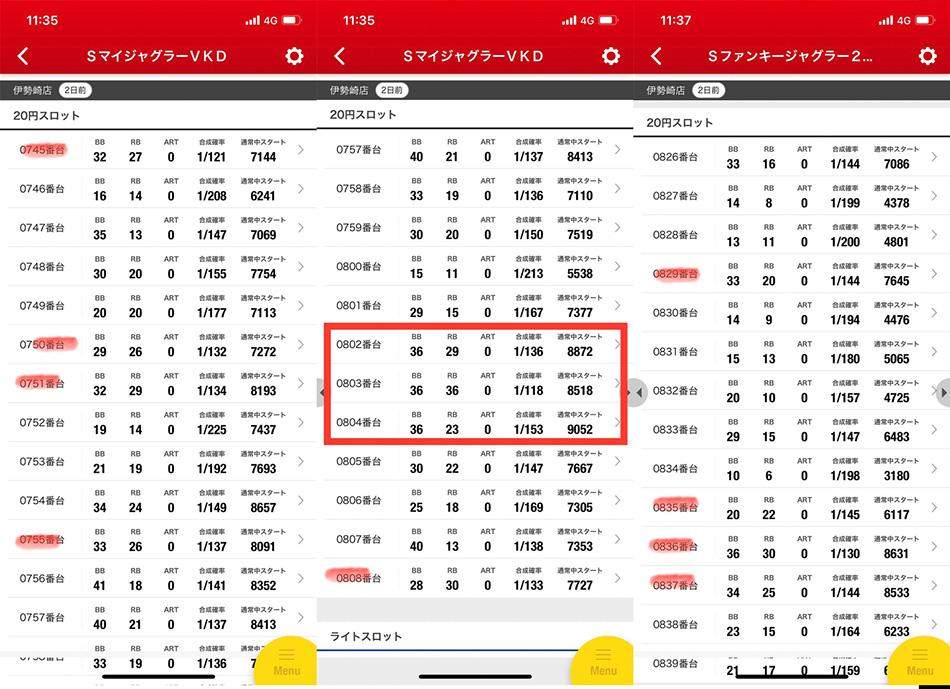The width and height of the screenshot is (950, 689).
Task: Expand row 0836番台 chevron
Action: [x=934, y=547]
